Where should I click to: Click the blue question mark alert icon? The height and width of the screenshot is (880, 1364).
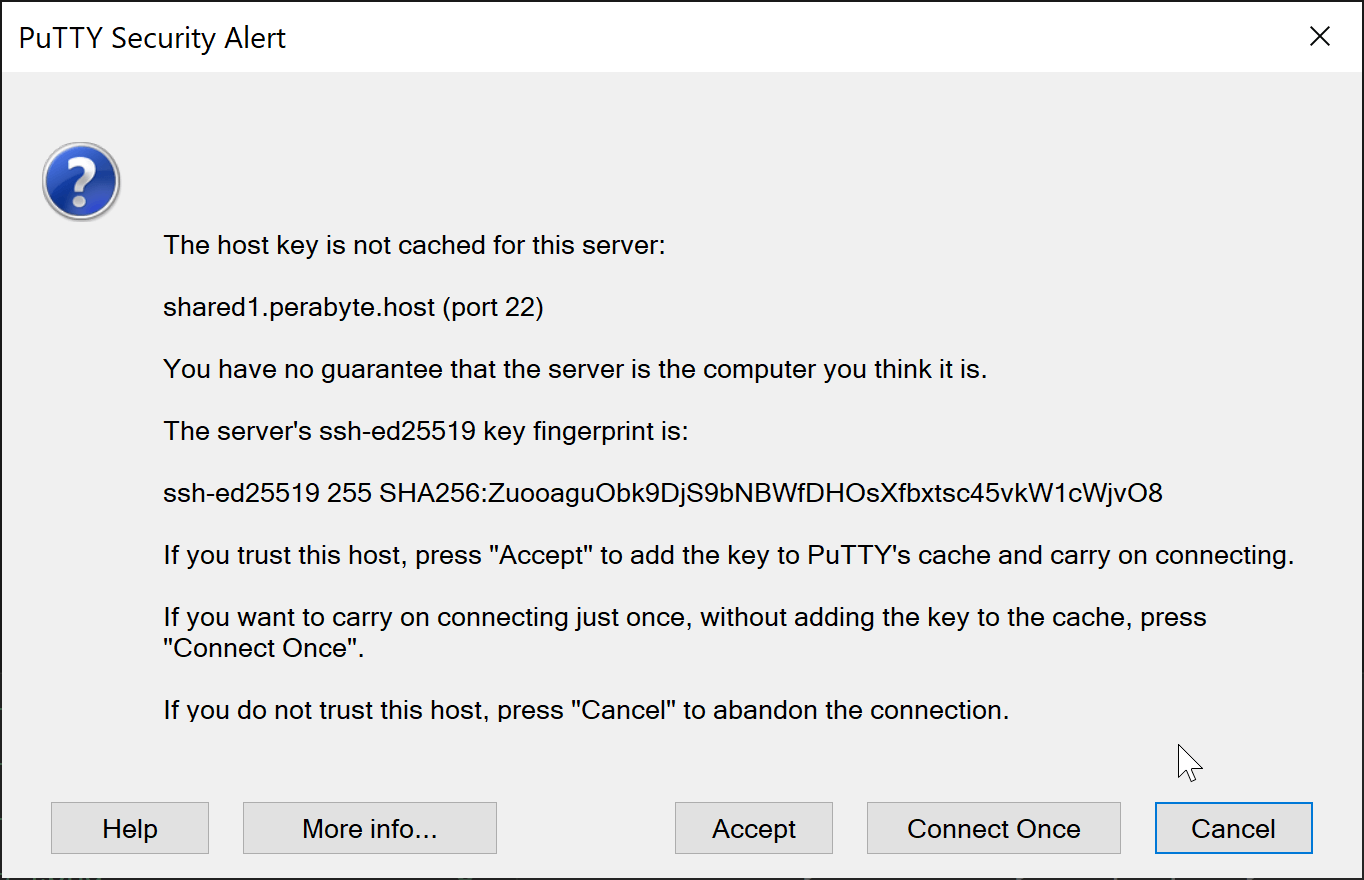[x=81, y=181]
